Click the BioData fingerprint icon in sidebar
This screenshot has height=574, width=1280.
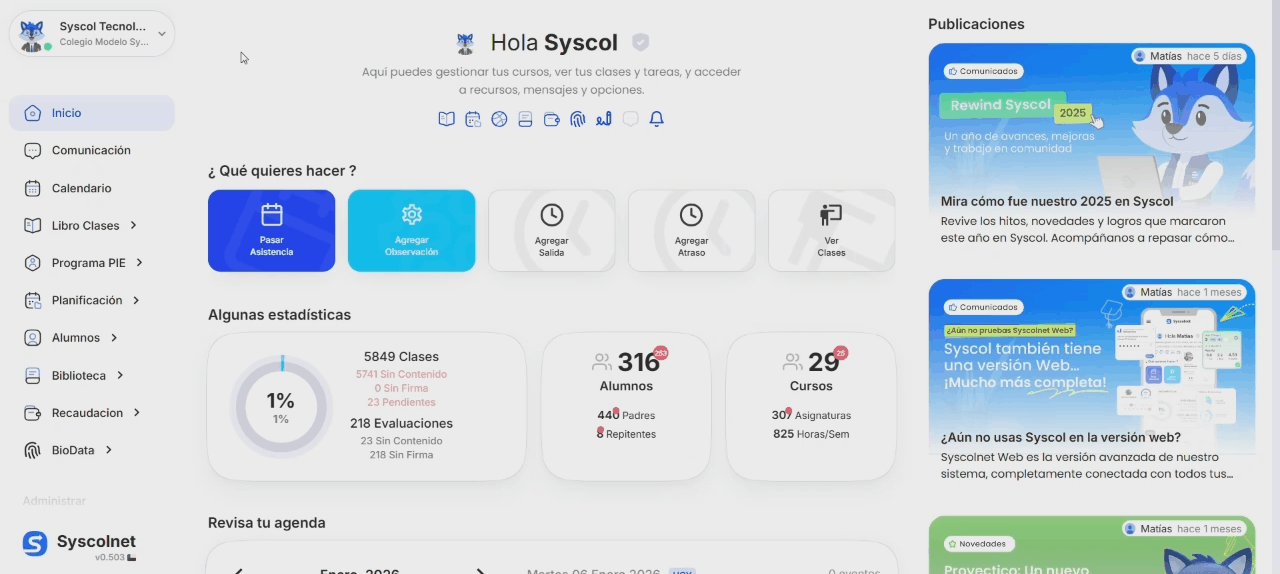[x=33, y=450]
